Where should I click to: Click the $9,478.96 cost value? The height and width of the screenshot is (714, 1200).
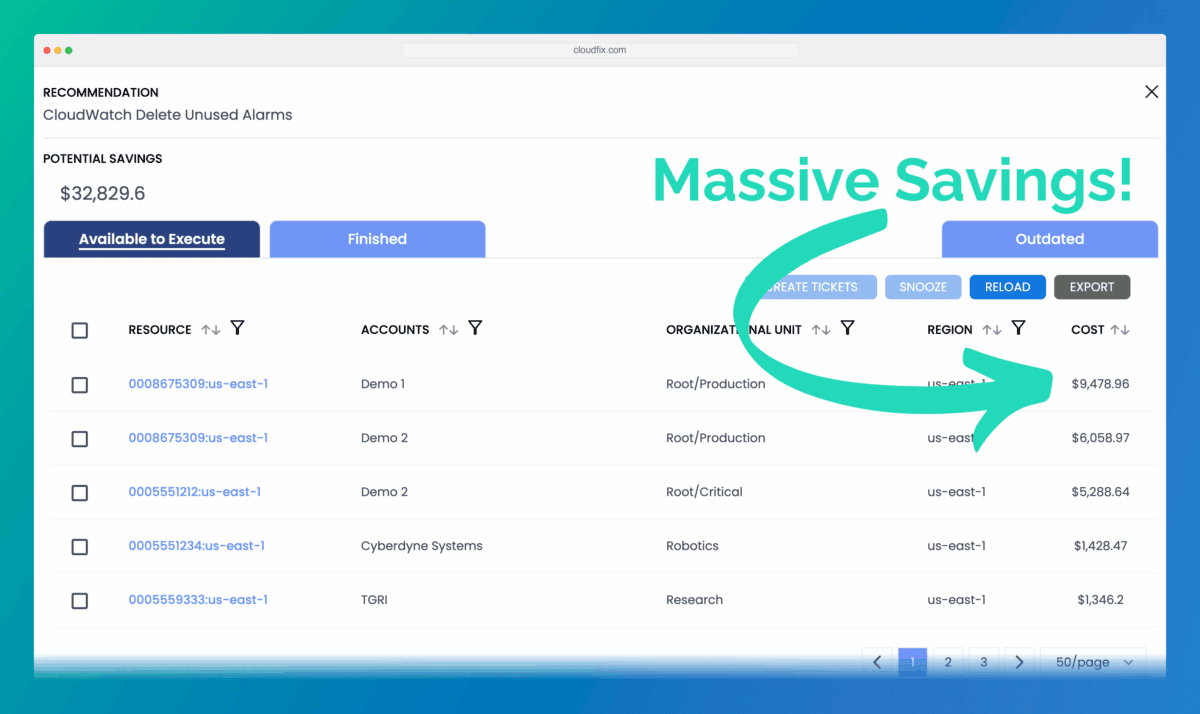(1100, 384)
